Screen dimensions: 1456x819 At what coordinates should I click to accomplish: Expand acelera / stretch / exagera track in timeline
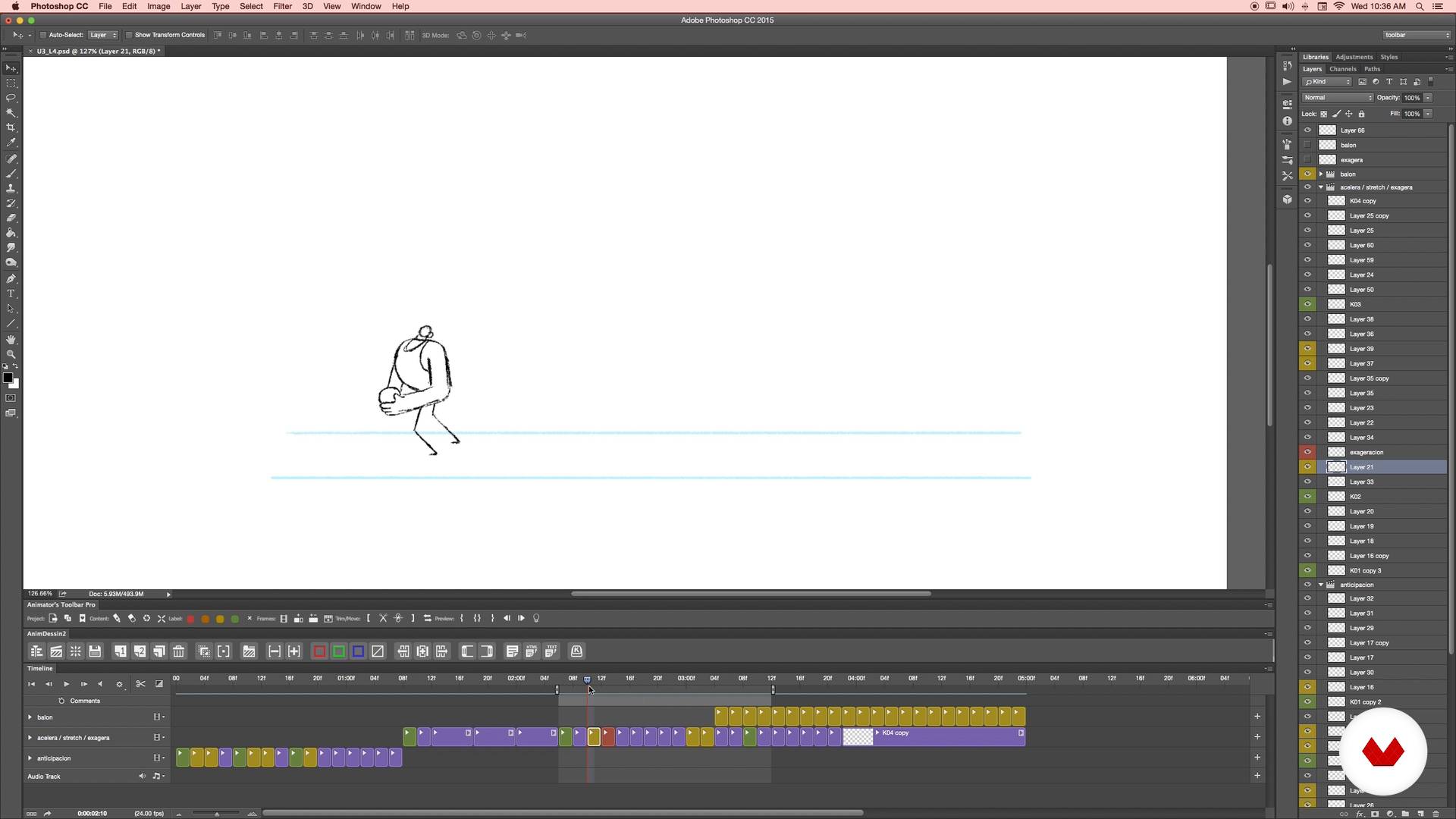pos(30,738)
